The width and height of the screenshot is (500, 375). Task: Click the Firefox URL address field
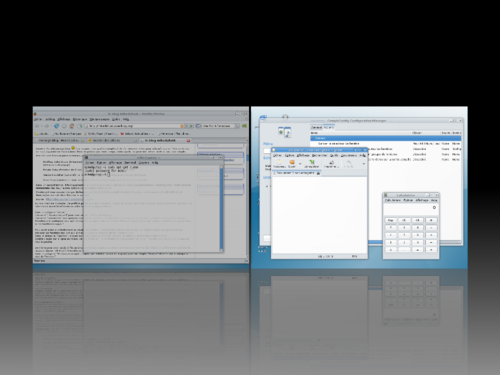tap(133, 126)
